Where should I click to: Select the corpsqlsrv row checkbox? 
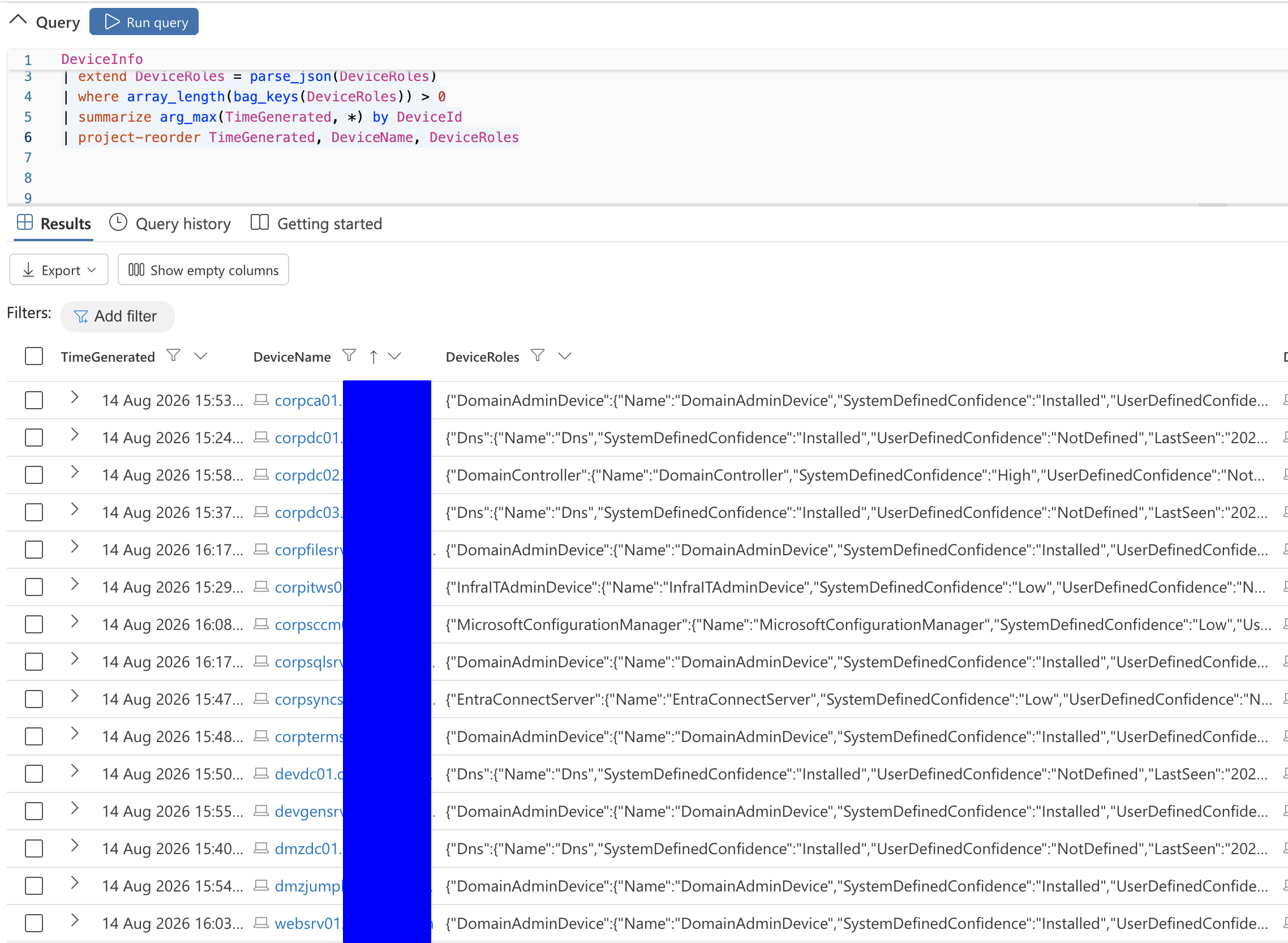tap(33, 662)
